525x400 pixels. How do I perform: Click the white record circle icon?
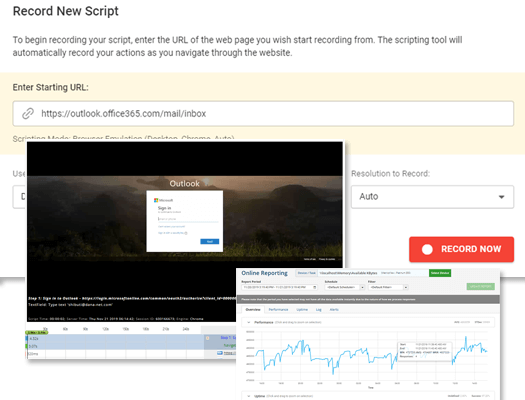pyautogui.click(x=427, y=249)
